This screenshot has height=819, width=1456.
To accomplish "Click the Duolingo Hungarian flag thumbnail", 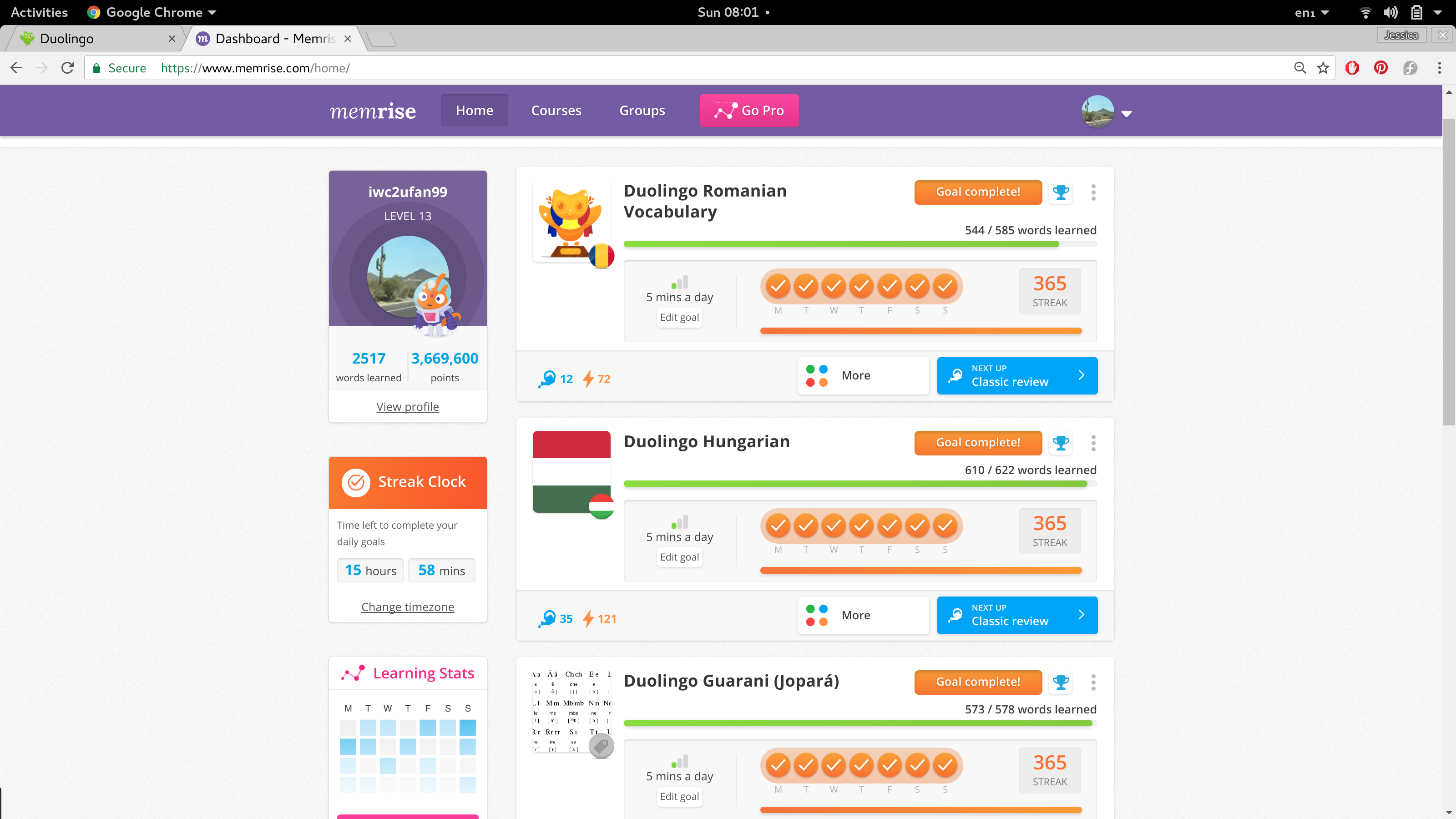I will [571, 471].
